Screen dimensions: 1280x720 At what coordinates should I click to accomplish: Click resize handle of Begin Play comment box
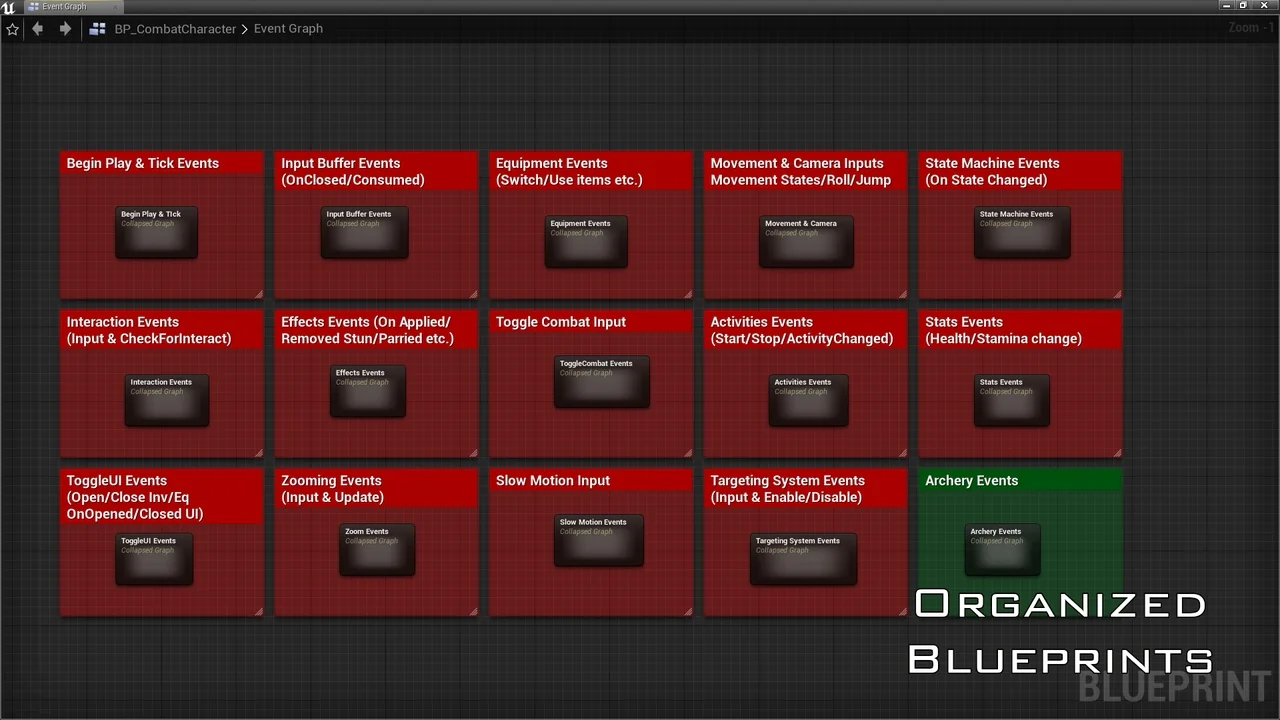(x=258, y=294)
